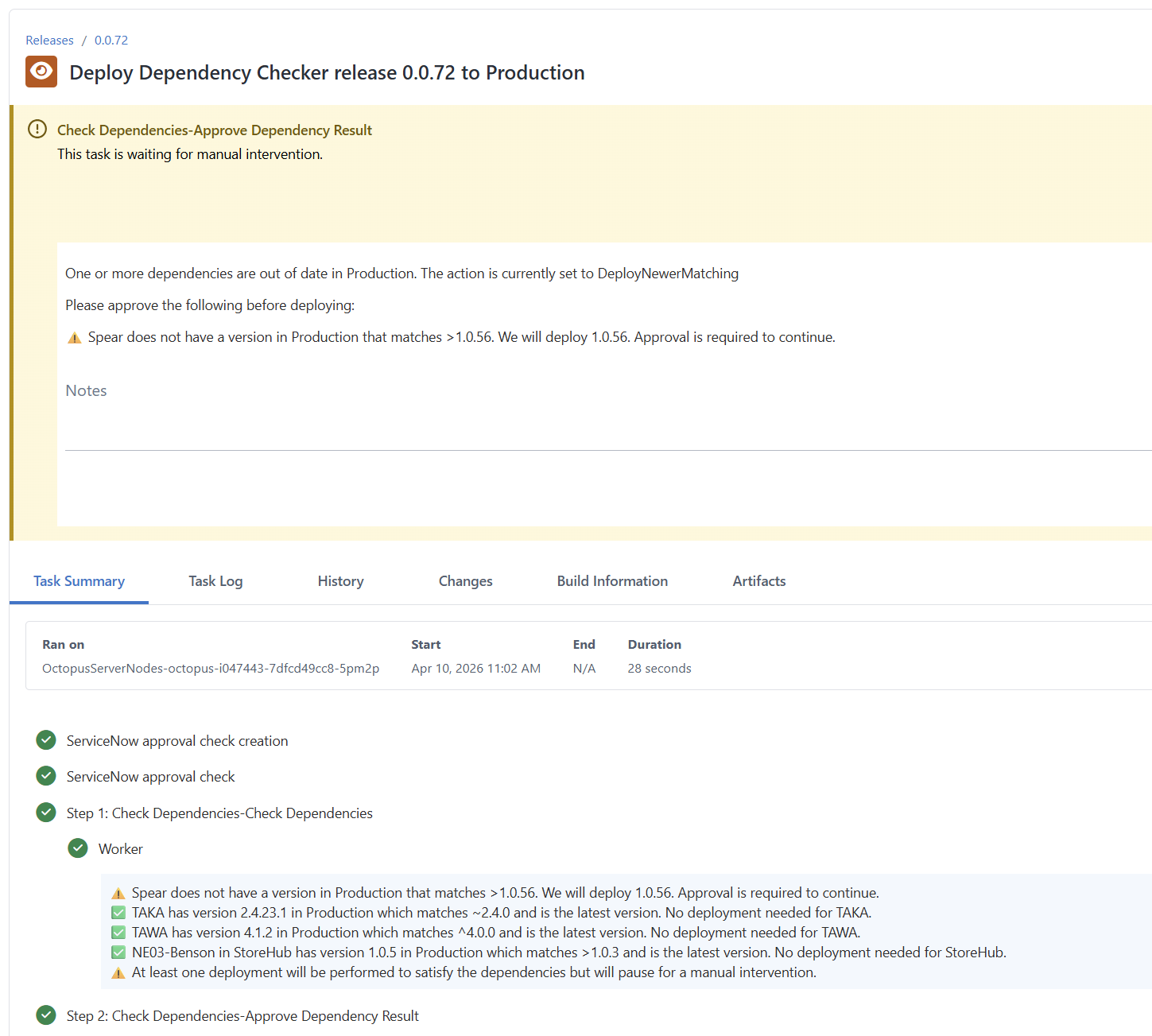Switch to the Task Log tab
Viewport: 1152px width, 1036px height.
tap(215, 581)
